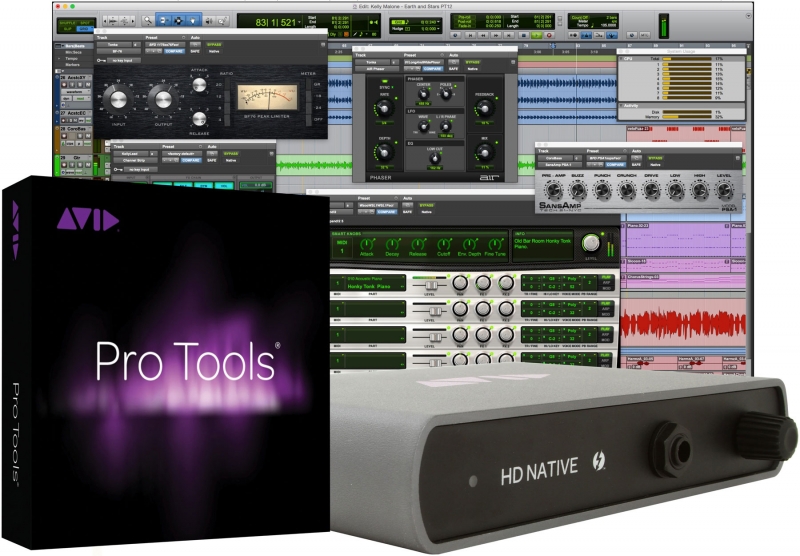Click the Phaser Mix knob
The height and width of the screenshot is (556, 800).
pos(484,151)
